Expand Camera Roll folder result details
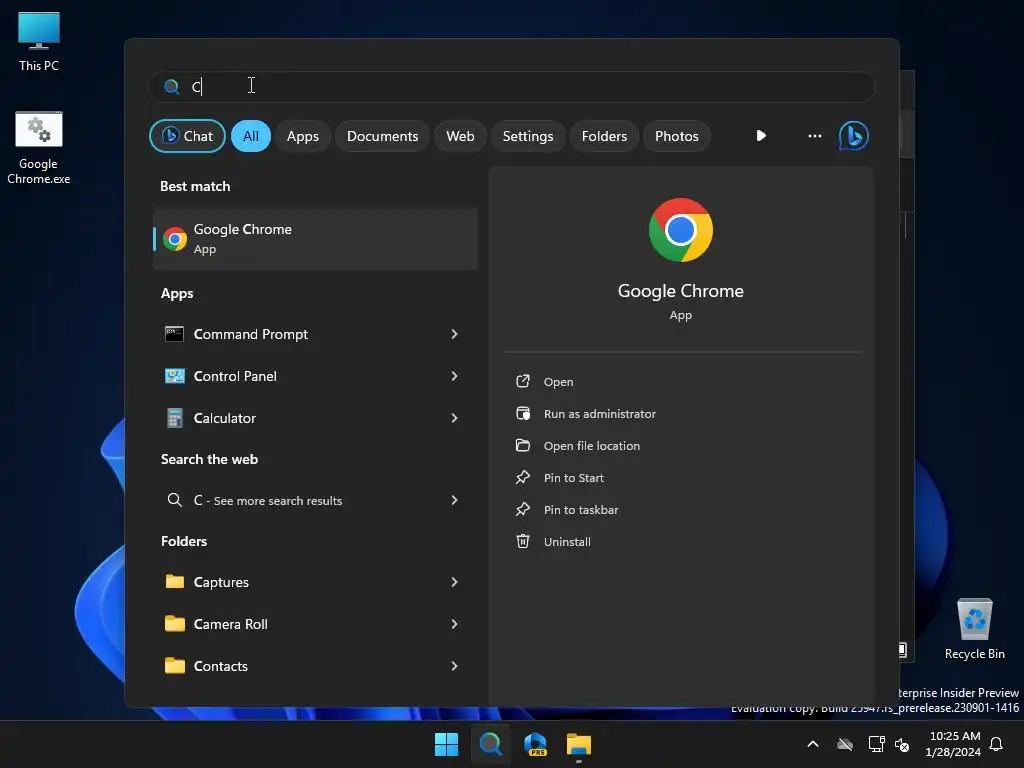 [x=455, y=624]
